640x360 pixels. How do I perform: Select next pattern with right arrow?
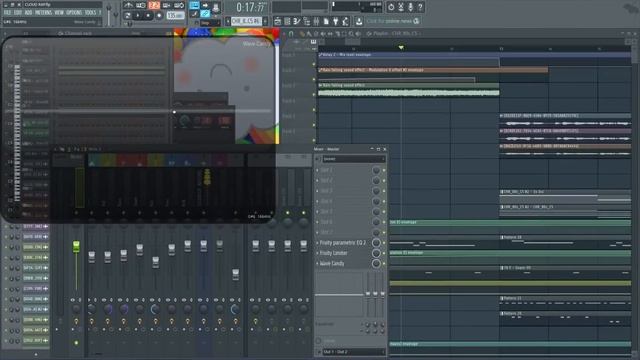pyautogui.click(x=265, y=21)
